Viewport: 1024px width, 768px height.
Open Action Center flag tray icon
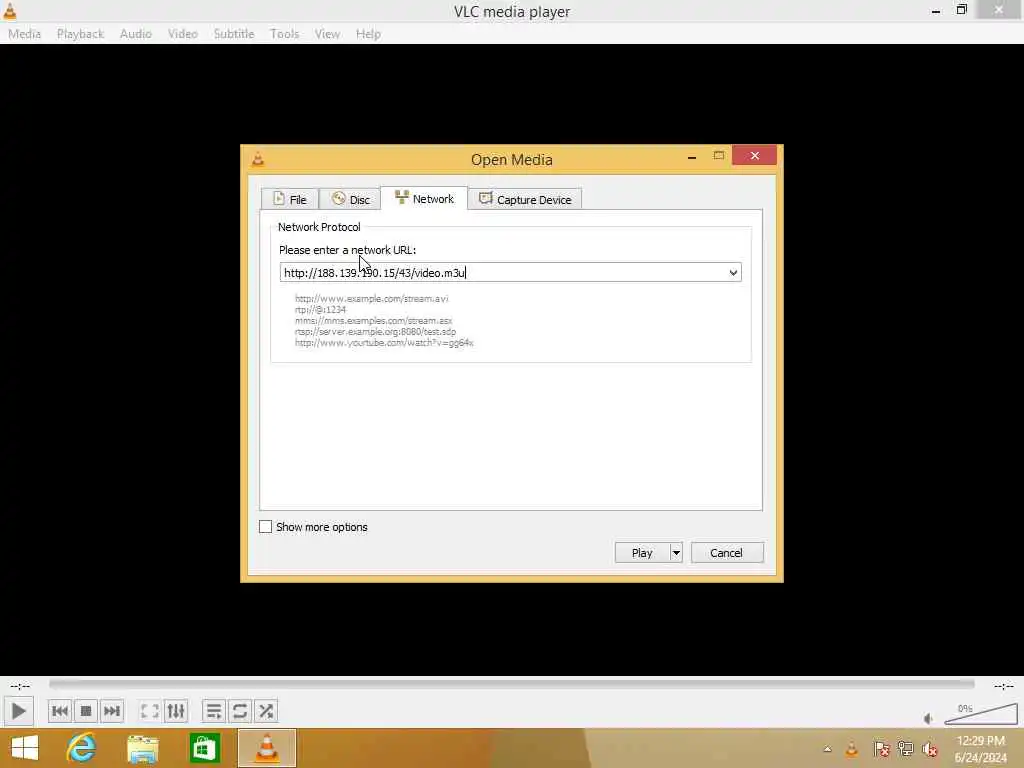[x=881, y=749]
